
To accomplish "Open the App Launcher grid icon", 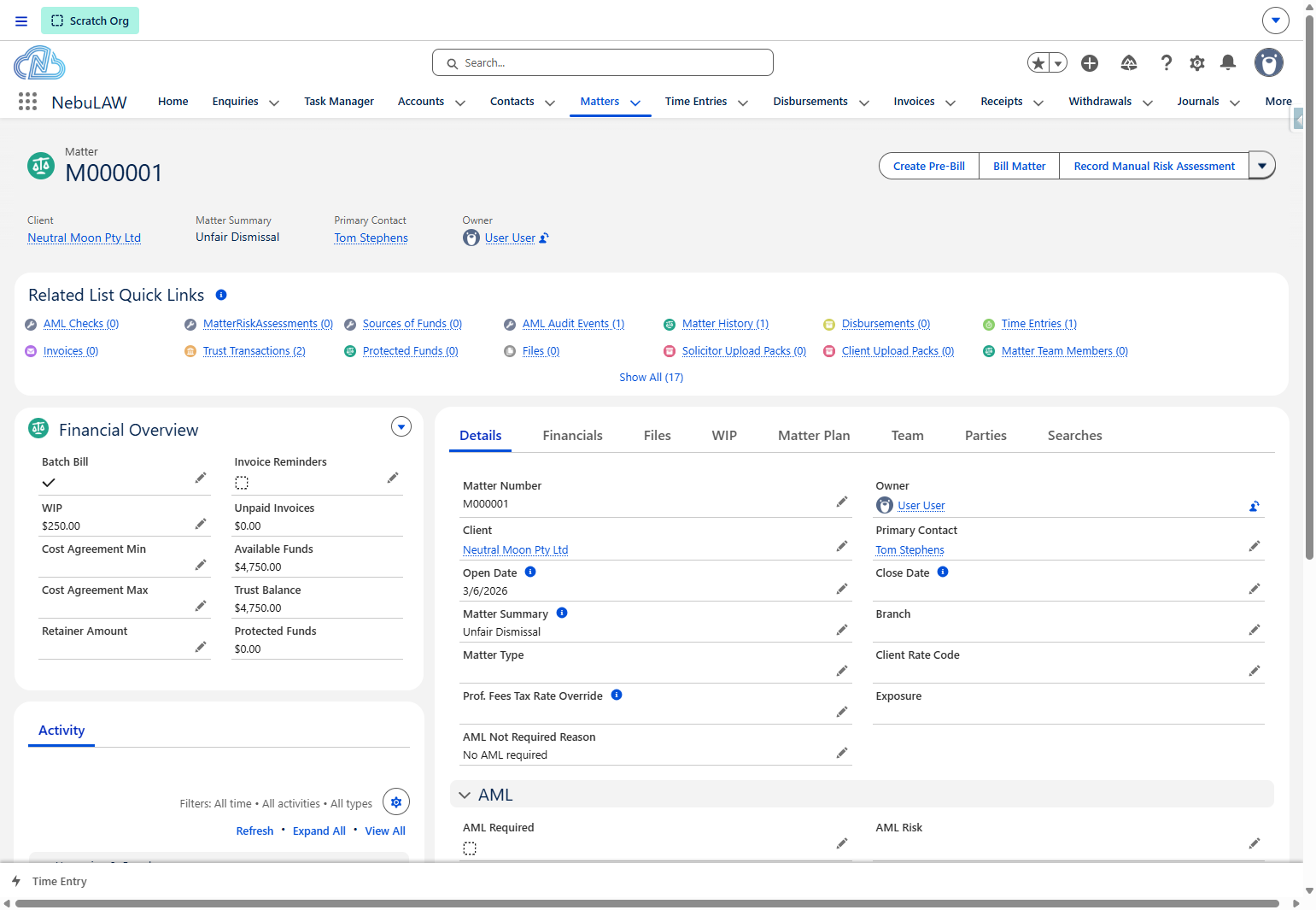I will coord(27,102).
